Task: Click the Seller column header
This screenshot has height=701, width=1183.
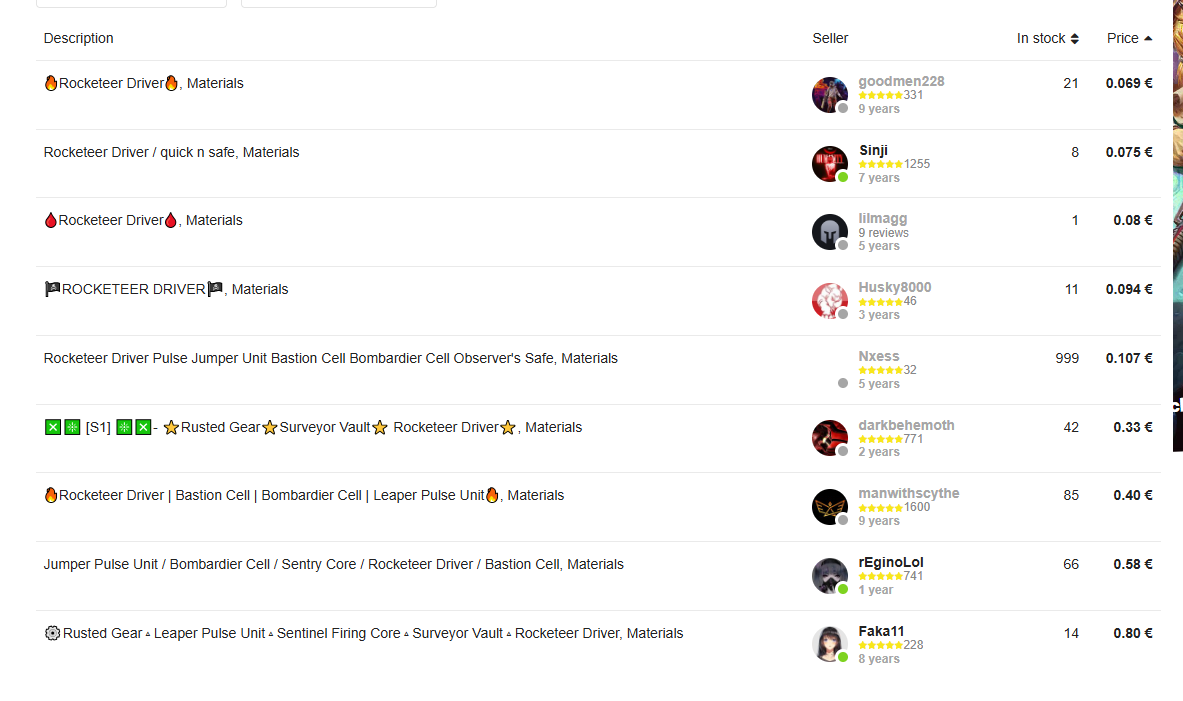Action: [x=830, y=38]
